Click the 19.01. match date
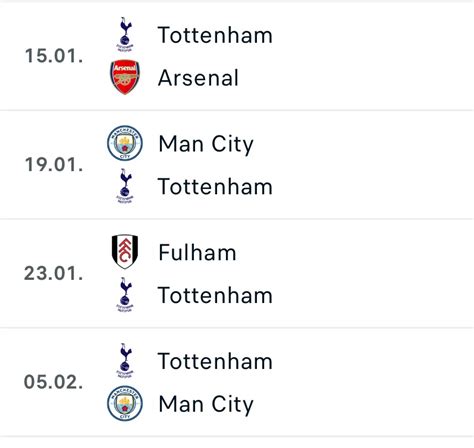Viewport: 474px width, 448px height. coord(54,165)
